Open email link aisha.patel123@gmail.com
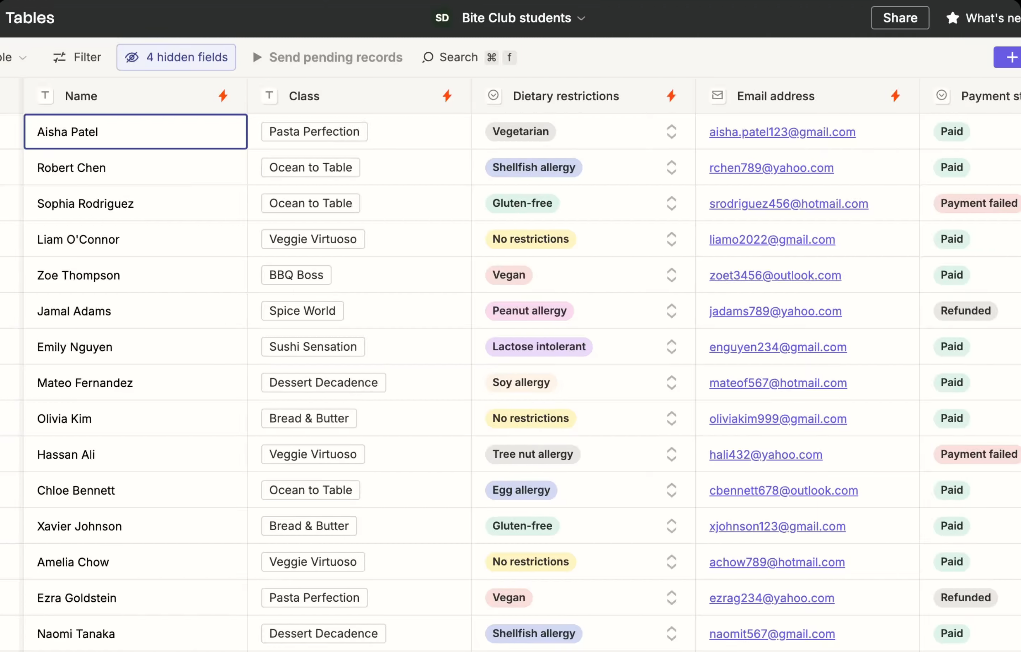The width and height of the screenshot is (1021, 652). (x=782, y=132)
